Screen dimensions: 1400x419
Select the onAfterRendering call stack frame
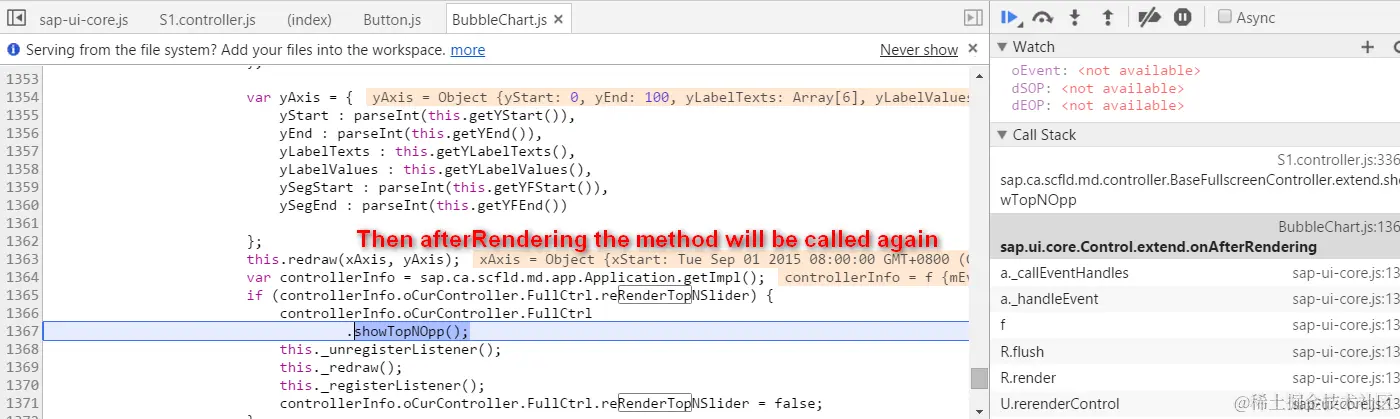[x=1195, y=237]
